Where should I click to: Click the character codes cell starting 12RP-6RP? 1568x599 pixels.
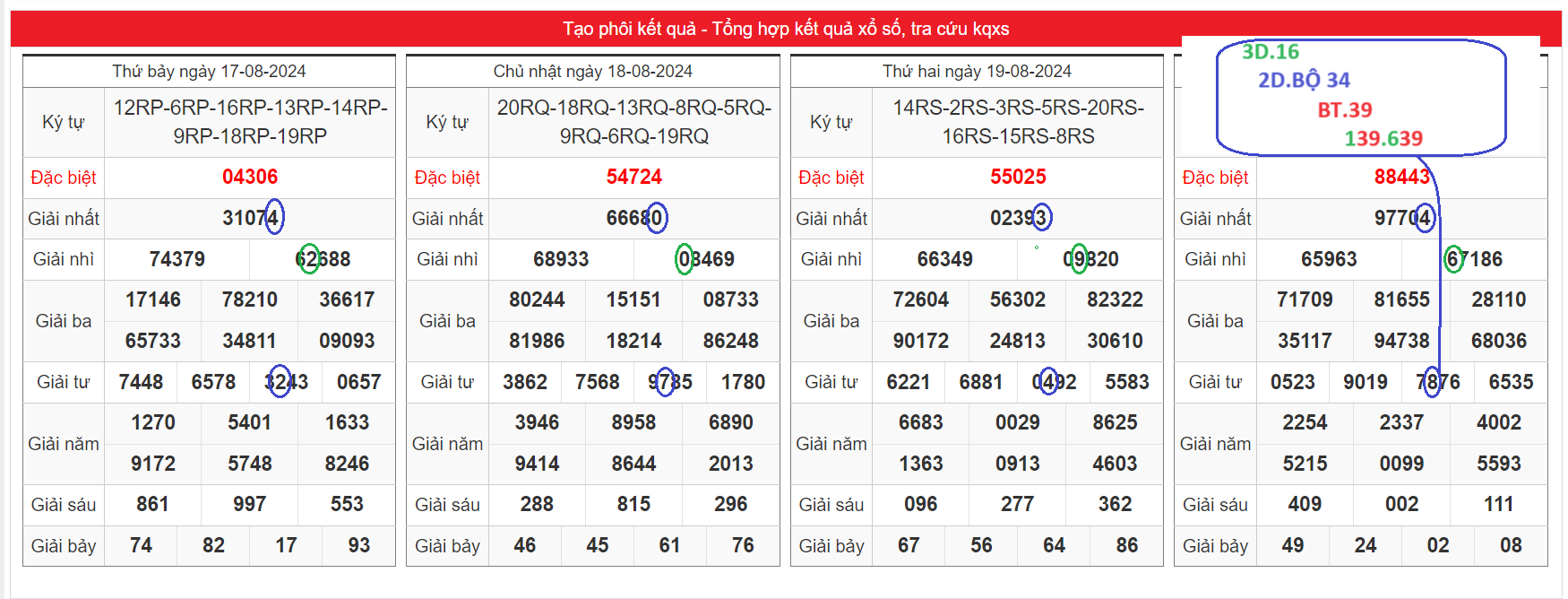pyautogui.click(x=250, y=122)
